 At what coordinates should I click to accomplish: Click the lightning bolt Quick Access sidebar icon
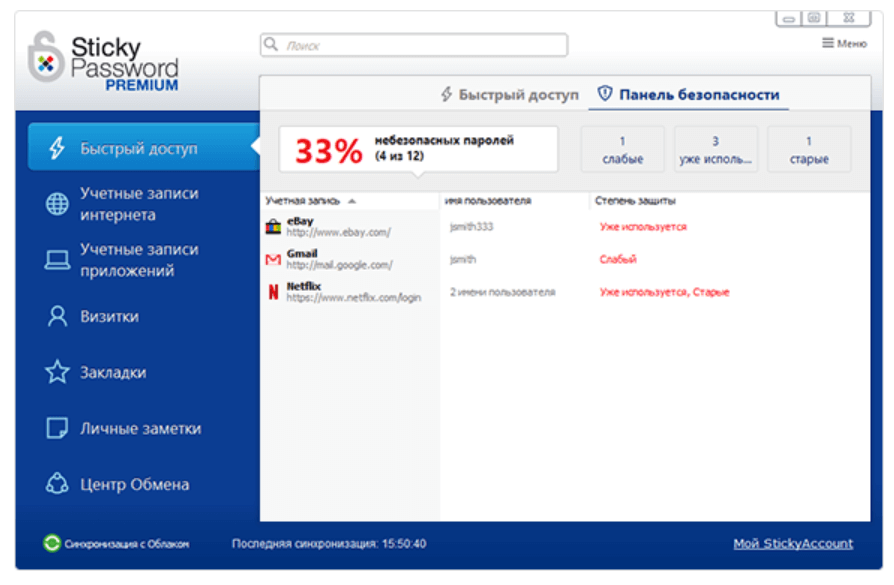tap(56, 148)
